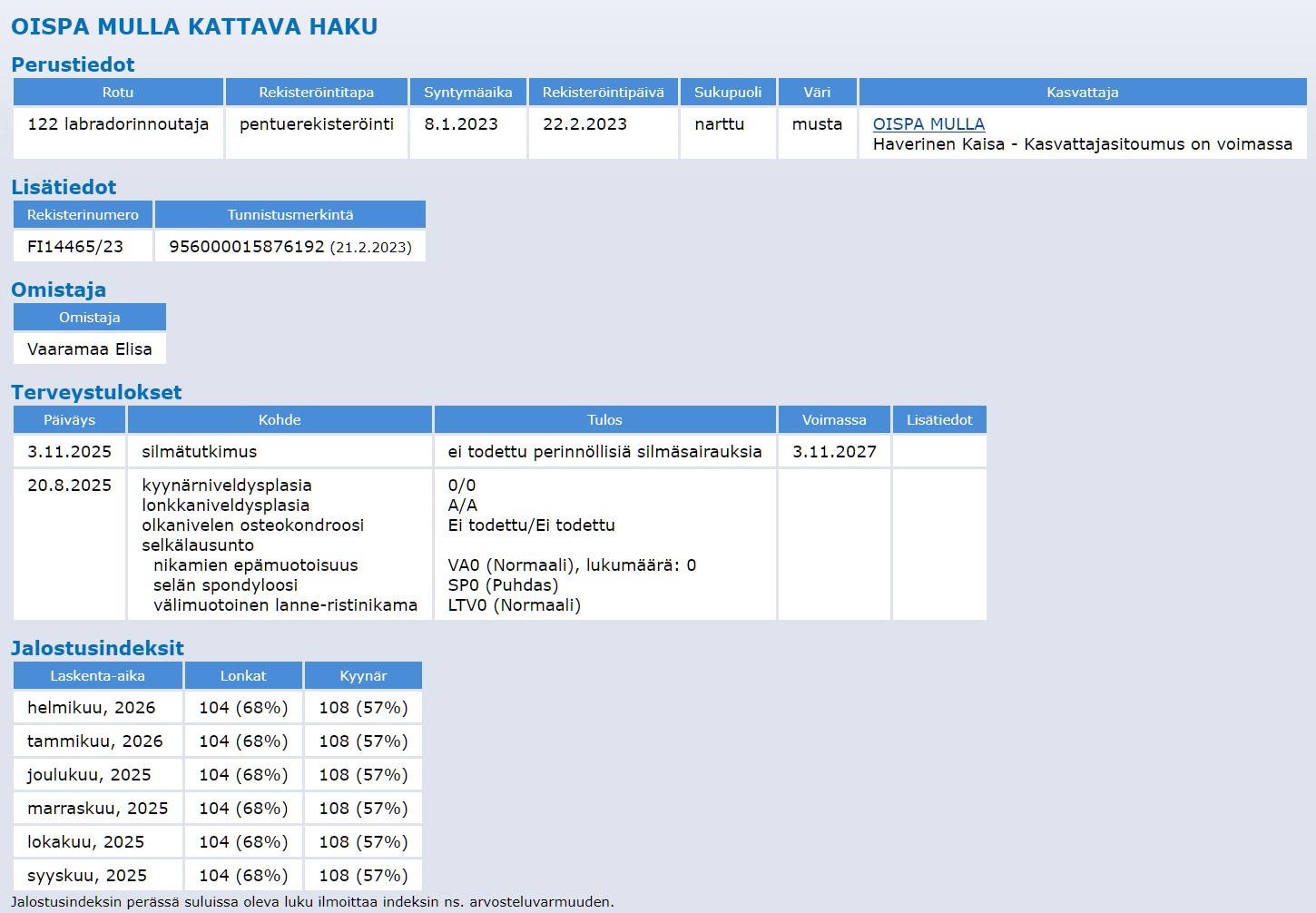Click the kyynärniveldysplasia entry
Viewport: 1316px width, 913px height.
[226, 486]
